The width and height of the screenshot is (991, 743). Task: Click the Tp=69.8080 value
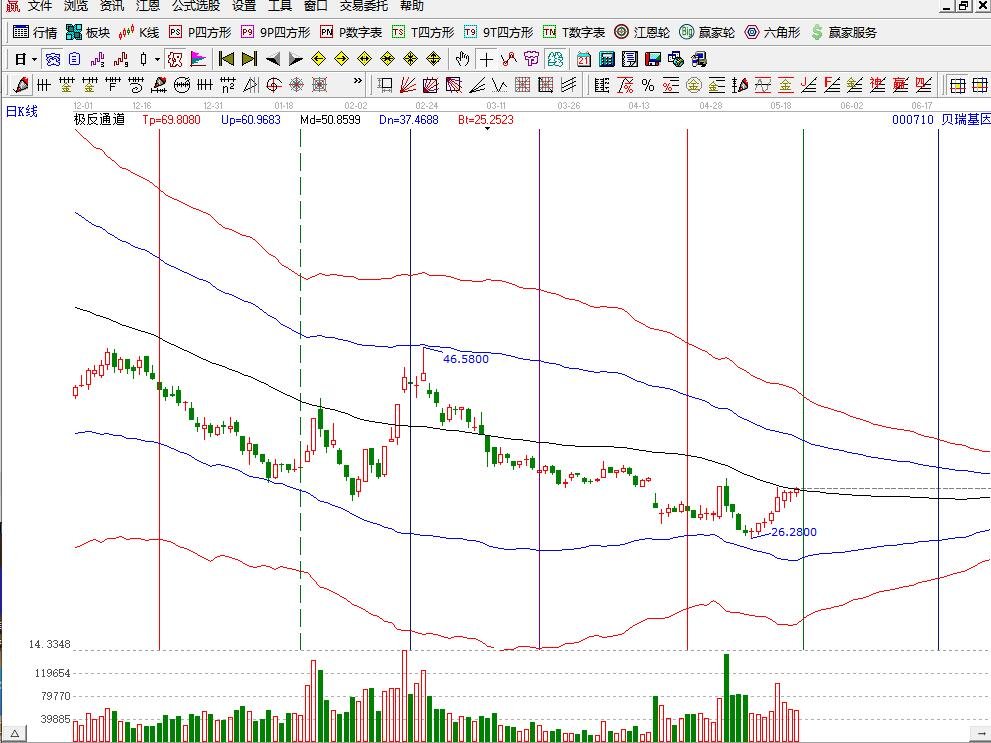click(x=171, y=119)
